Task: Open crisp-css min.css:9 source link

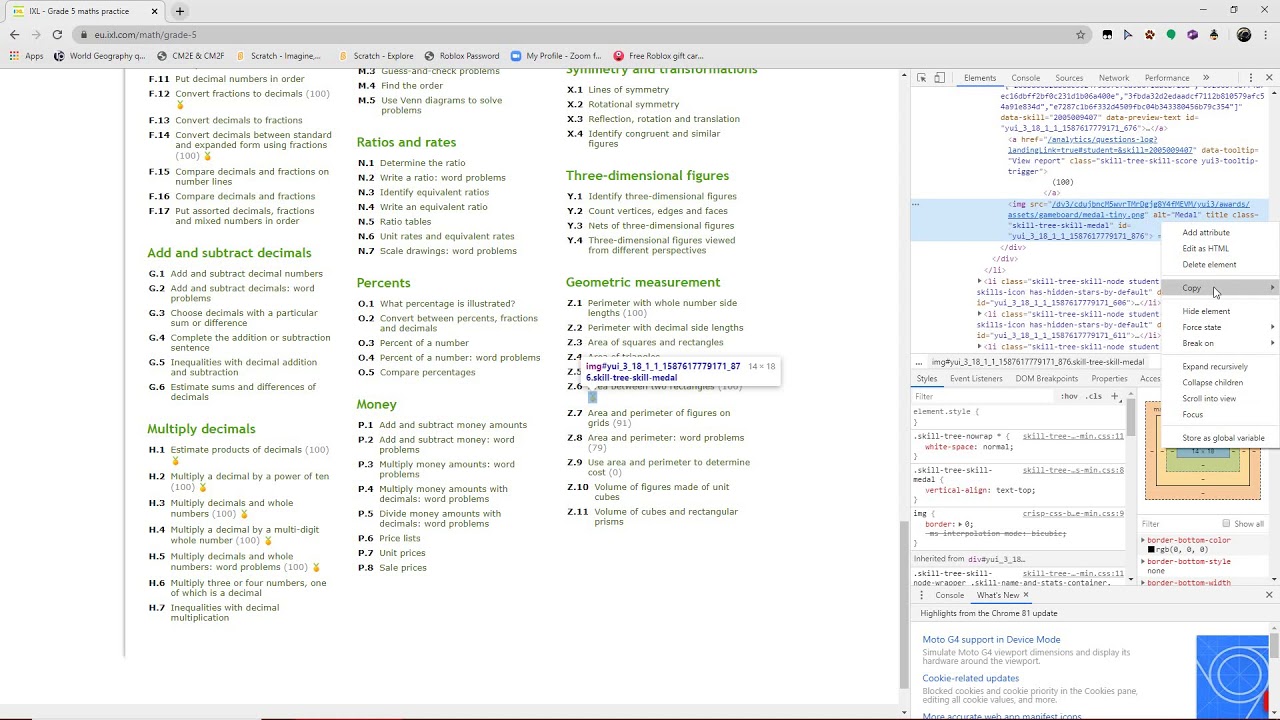Action: [1073, 514]
